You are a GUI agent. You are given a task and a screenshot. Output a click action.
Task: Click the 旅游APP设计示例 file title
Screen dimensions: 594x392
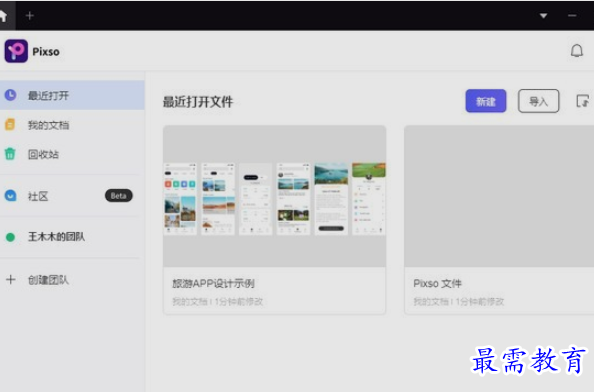213,283
